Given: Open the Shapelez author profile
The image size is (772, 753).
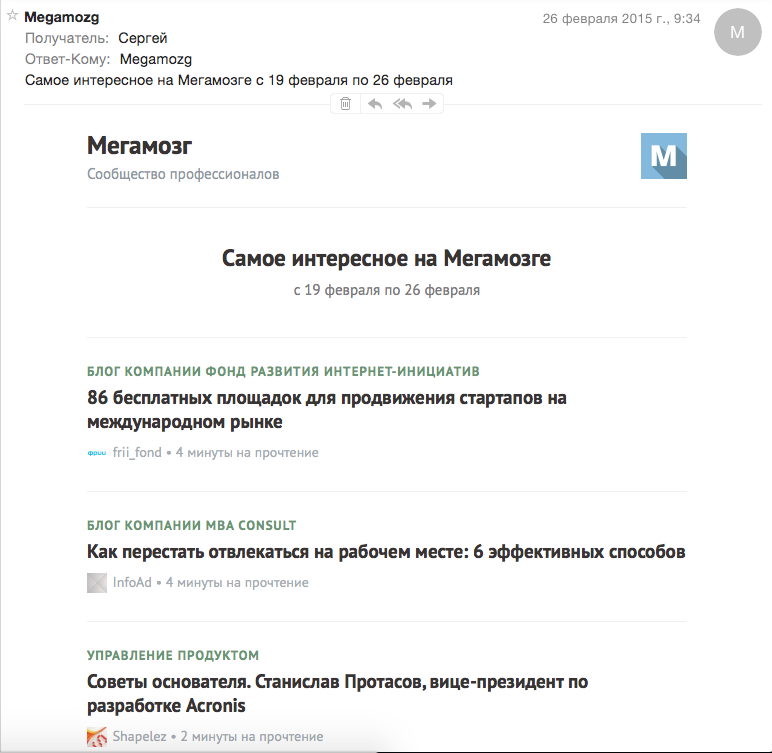Looking at the screenshot, I should click(139, 737).
